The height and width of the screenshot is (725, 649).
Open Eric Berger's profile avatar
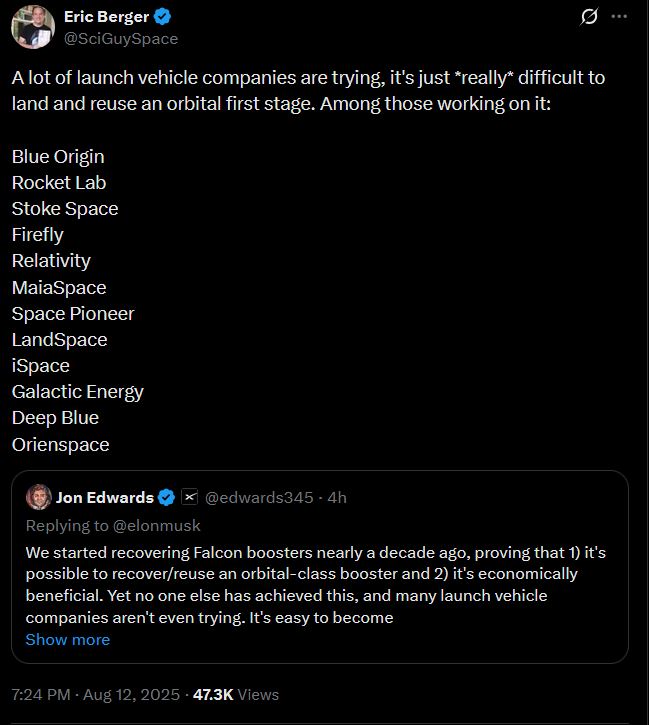point(33,27)
